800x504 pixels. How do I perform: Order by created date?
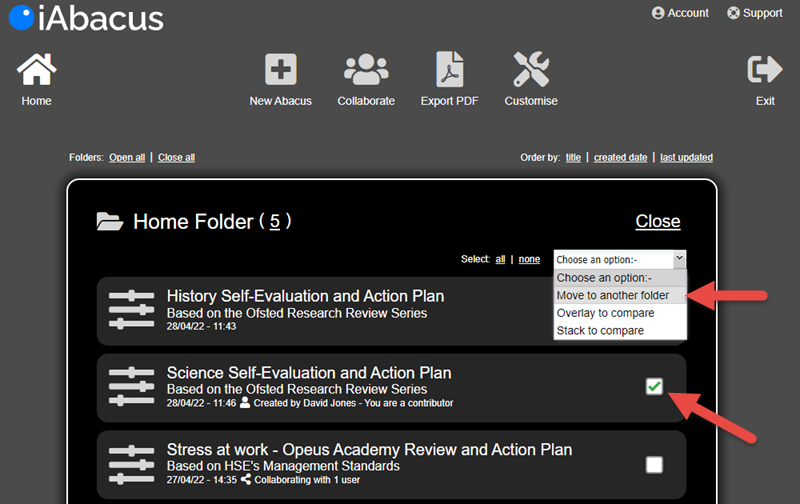point(620,157)
